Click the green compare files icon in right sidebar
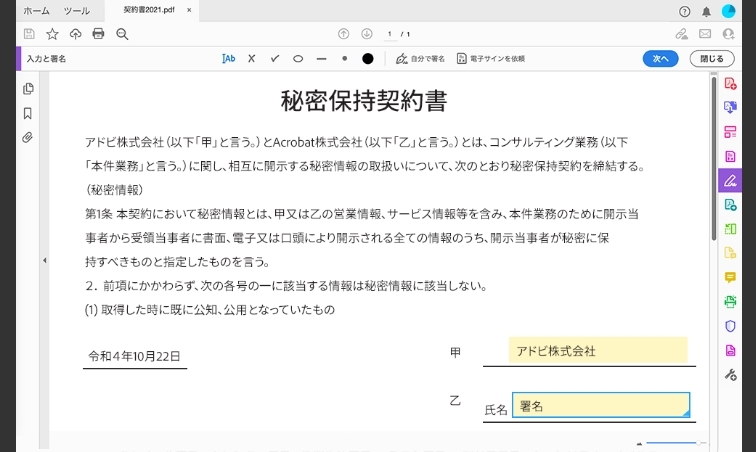Viewport: 756px width, 452px height. [x=730, y=229]
